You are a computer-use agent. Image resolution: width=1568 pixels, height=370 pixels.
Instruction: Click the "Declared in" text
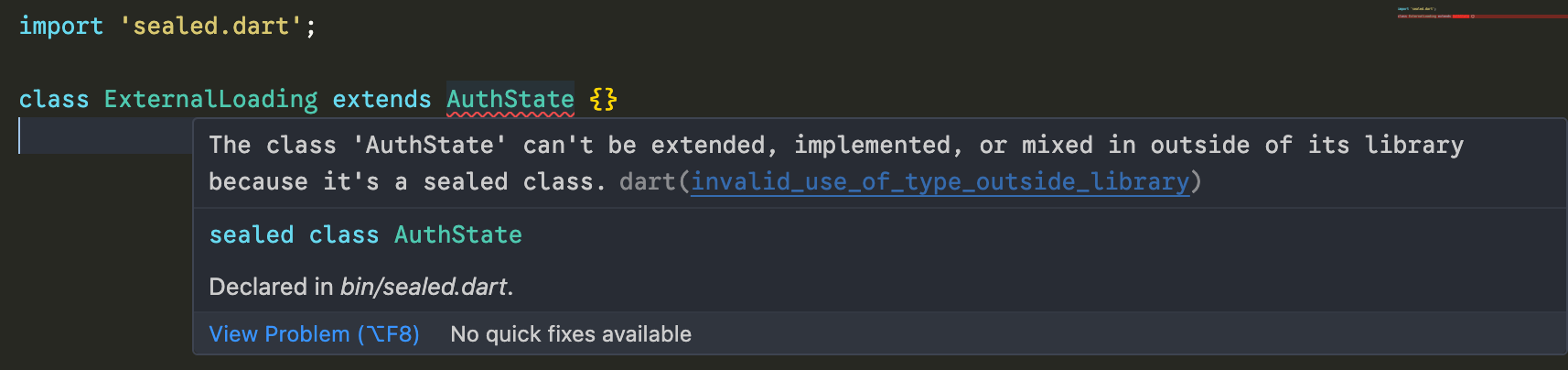click(271, 288)
